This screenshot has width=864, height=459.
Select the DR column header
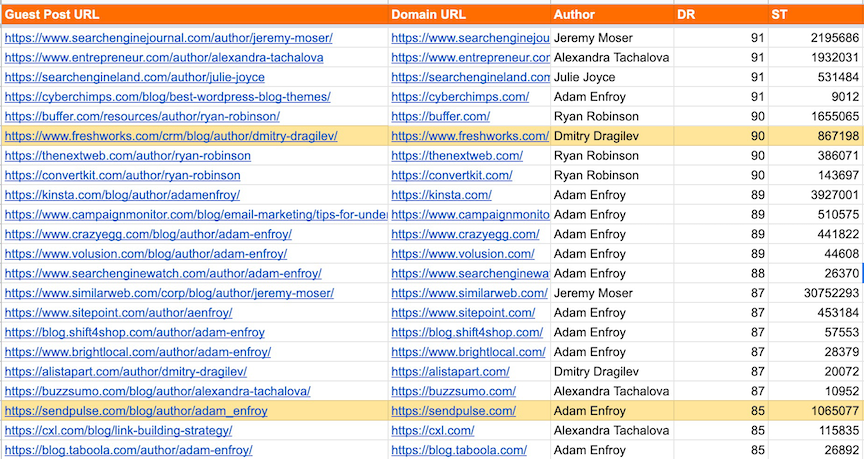721,15
